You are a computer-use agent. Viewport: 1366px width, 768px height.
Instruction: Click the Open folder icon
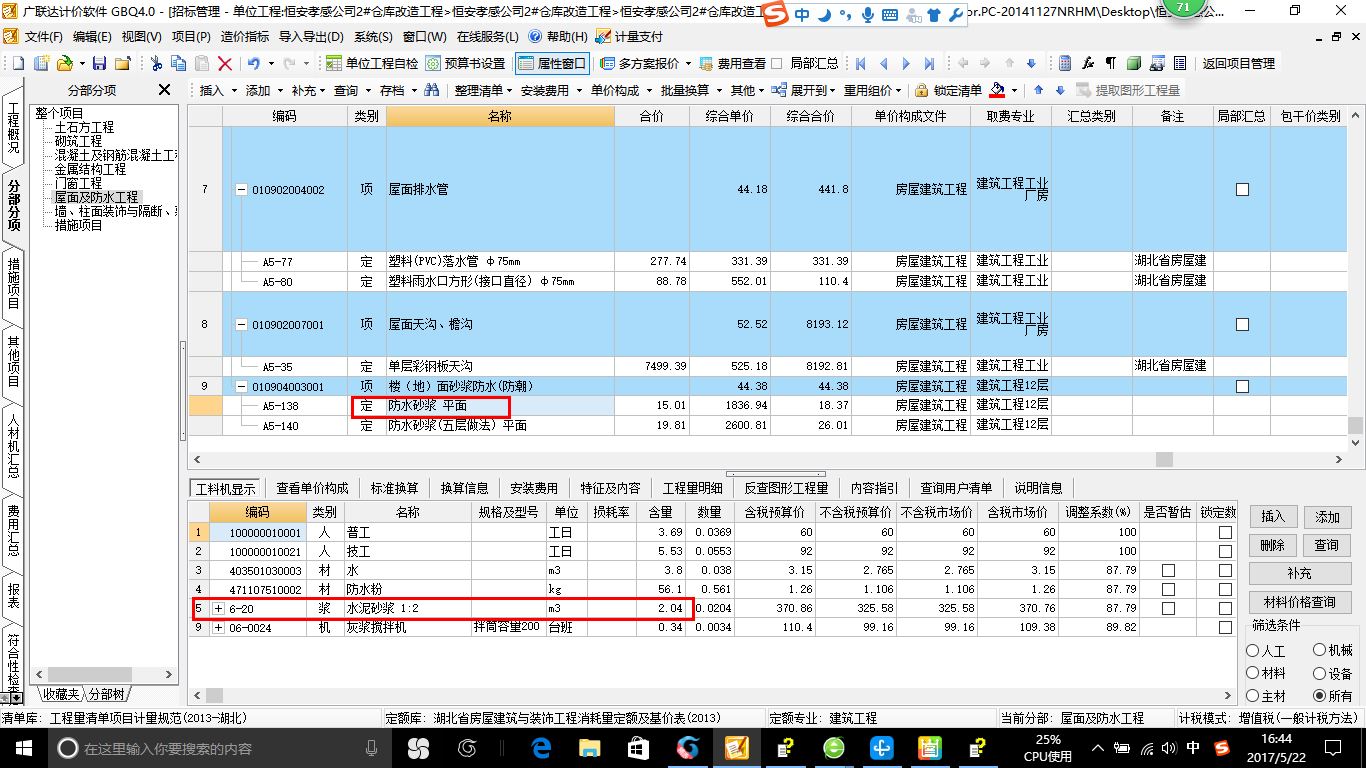[x=64, y=63]
